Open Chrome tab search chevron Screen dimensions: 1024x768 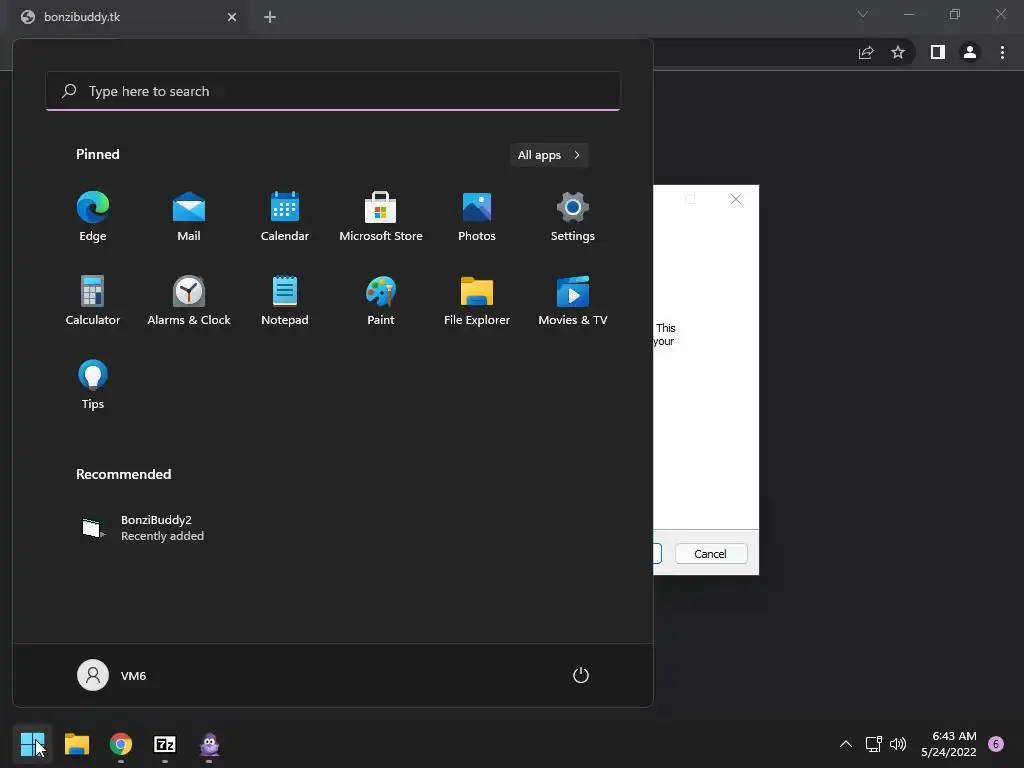click(x=863, y=14)
